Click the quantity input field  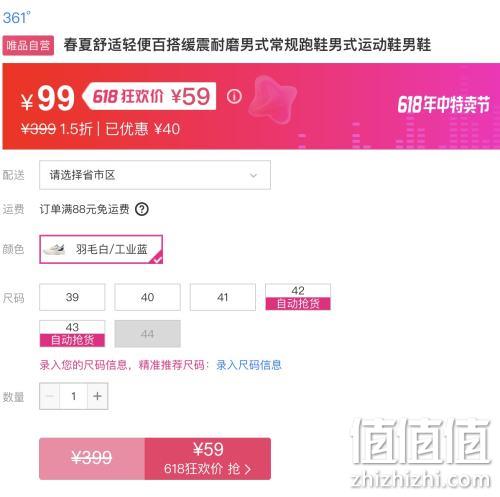[73, 396]
